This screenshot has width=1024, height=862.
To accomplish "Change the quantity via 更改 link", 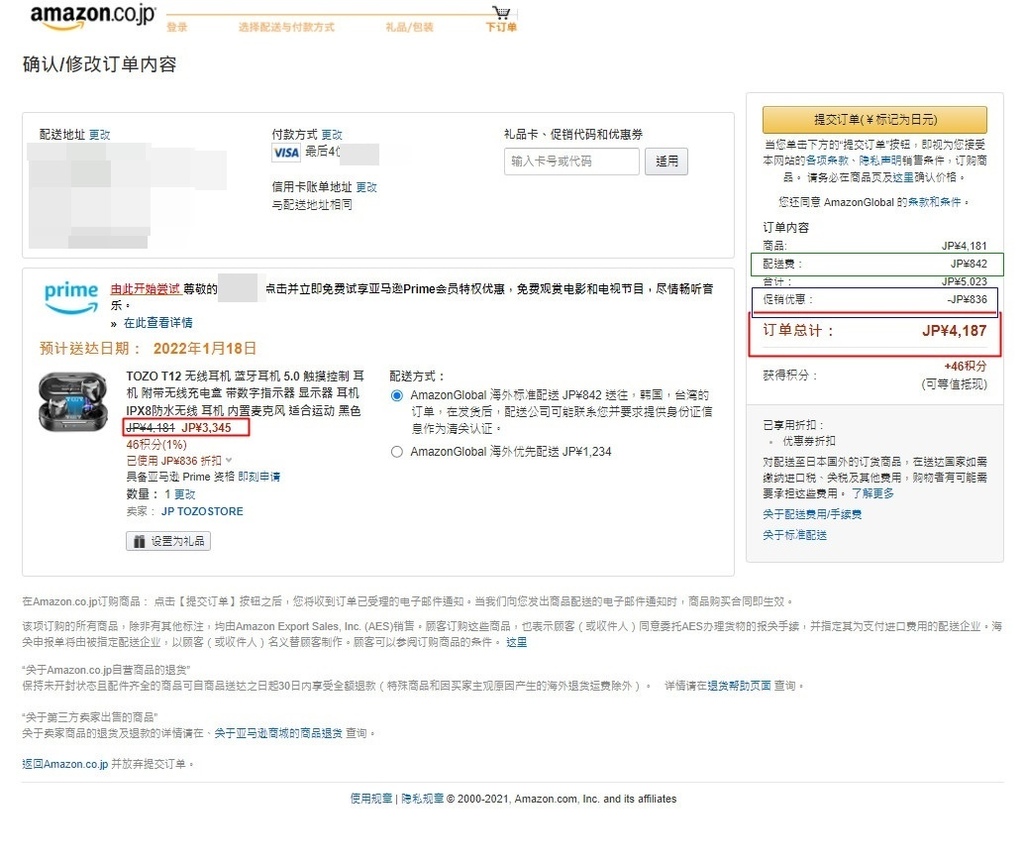I will pos(185,494).
